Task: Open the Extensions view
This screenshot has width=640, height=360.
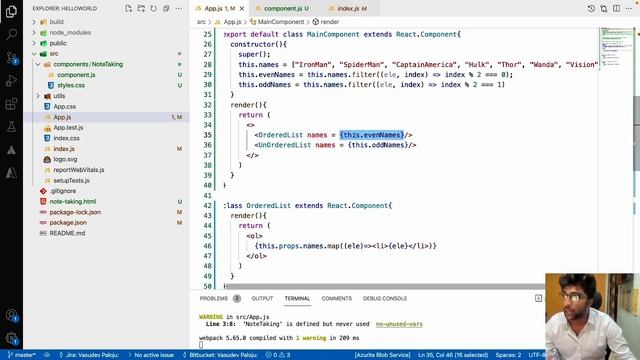Action: pyautogui.click(x=11, y=104)
